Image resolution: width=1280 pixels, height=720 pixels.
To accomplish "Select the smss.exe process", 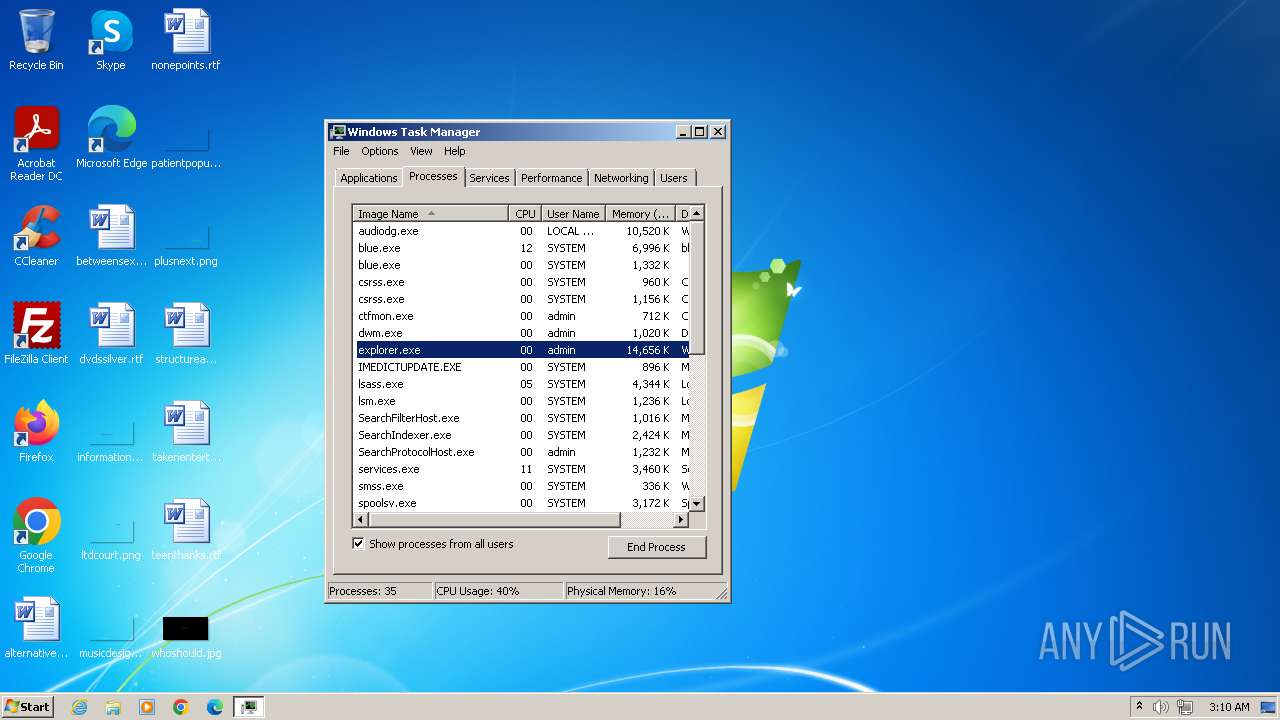I will (523, 486).
